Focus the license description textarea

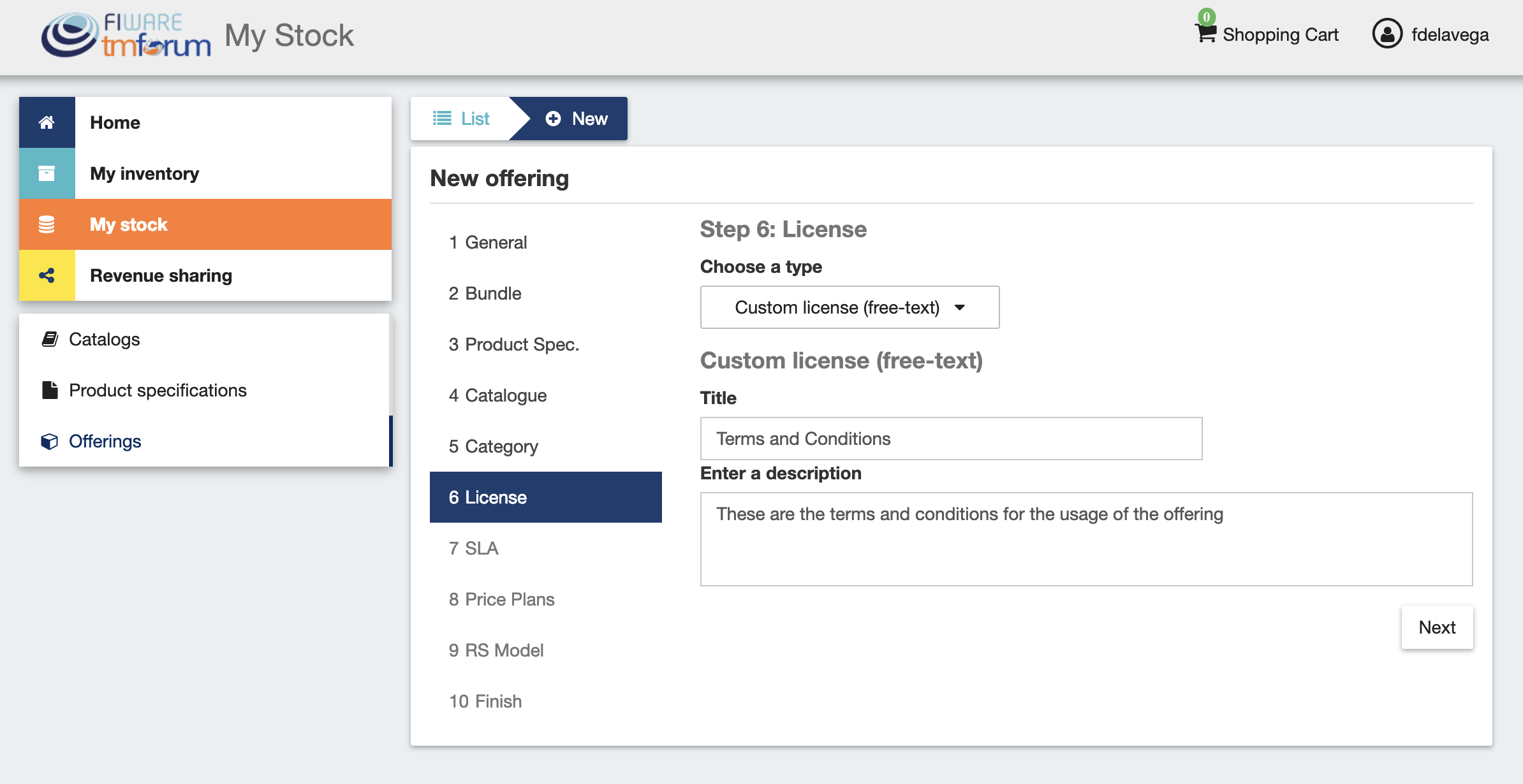pyautogui.click(x=1086, y=539)
